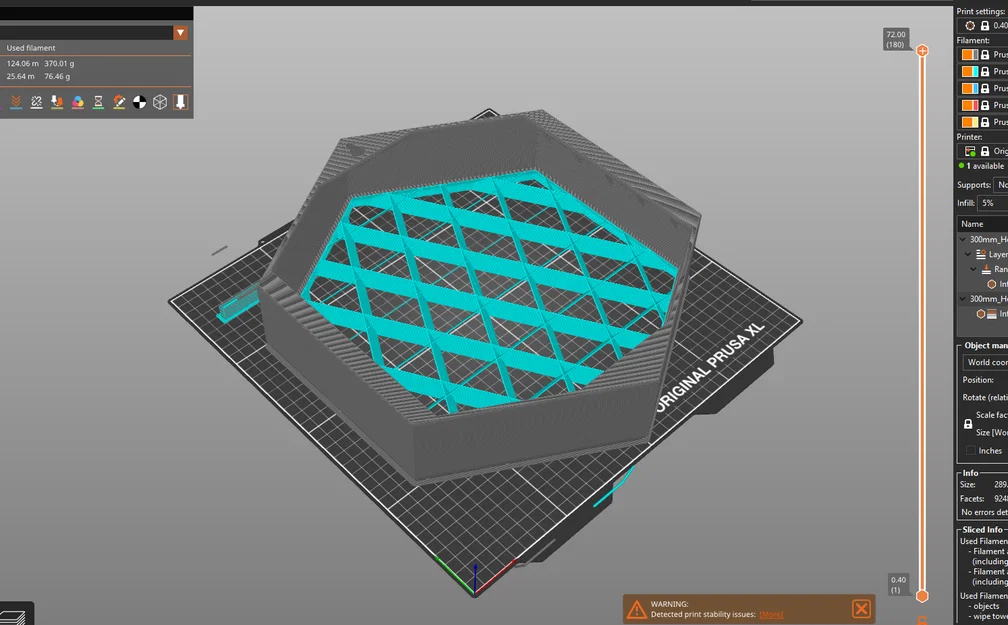Toggle the uniform scaling padlock

point(968,424)
